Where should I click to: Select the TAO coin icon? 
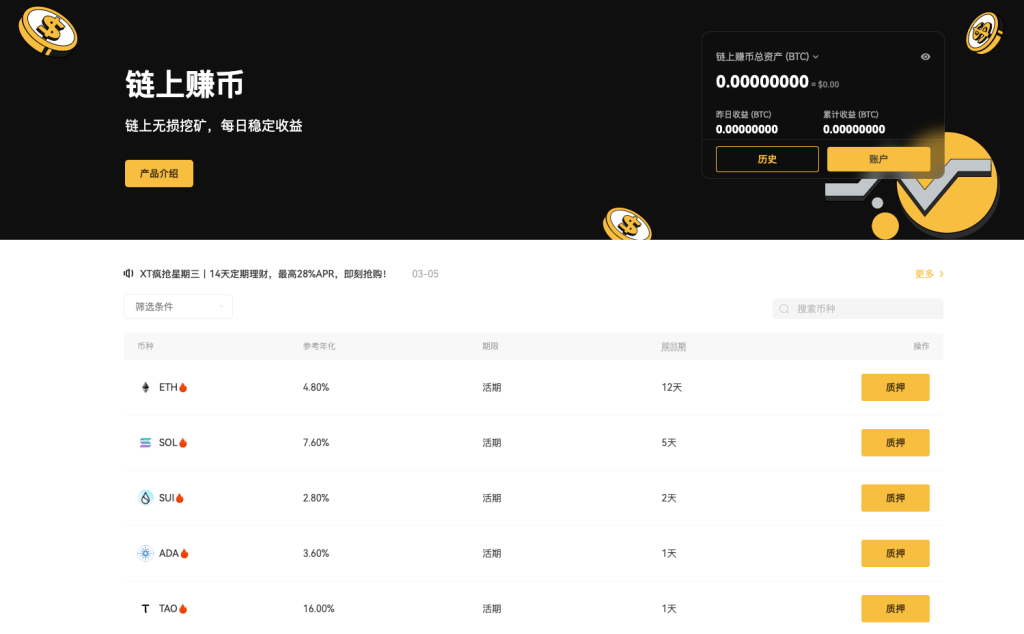144,608
